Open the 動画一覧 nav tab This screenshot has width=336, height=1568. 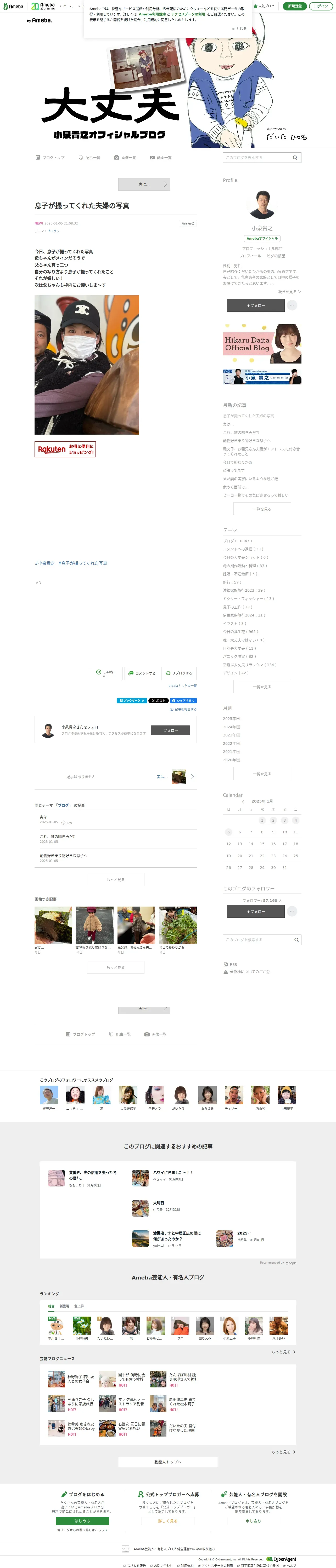pos(160,158)
